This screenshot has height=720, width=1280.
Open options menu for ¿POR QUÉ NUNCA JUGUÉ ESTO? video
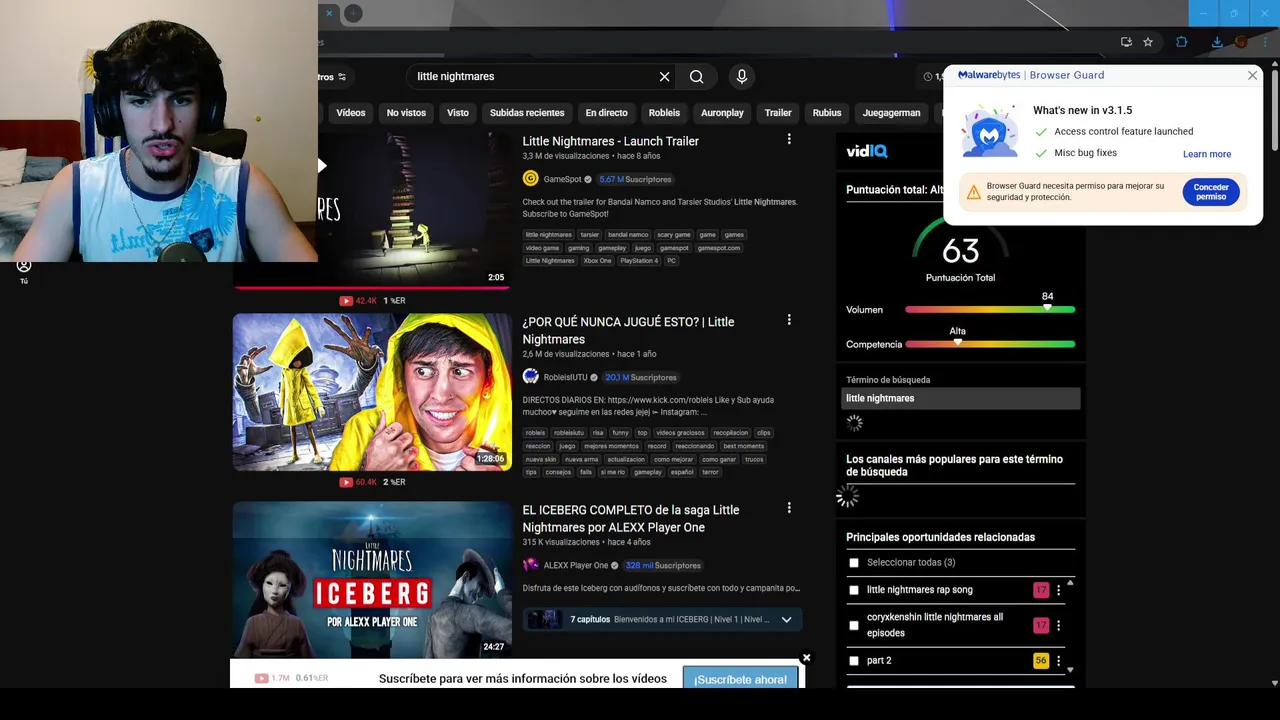[789, 320]
